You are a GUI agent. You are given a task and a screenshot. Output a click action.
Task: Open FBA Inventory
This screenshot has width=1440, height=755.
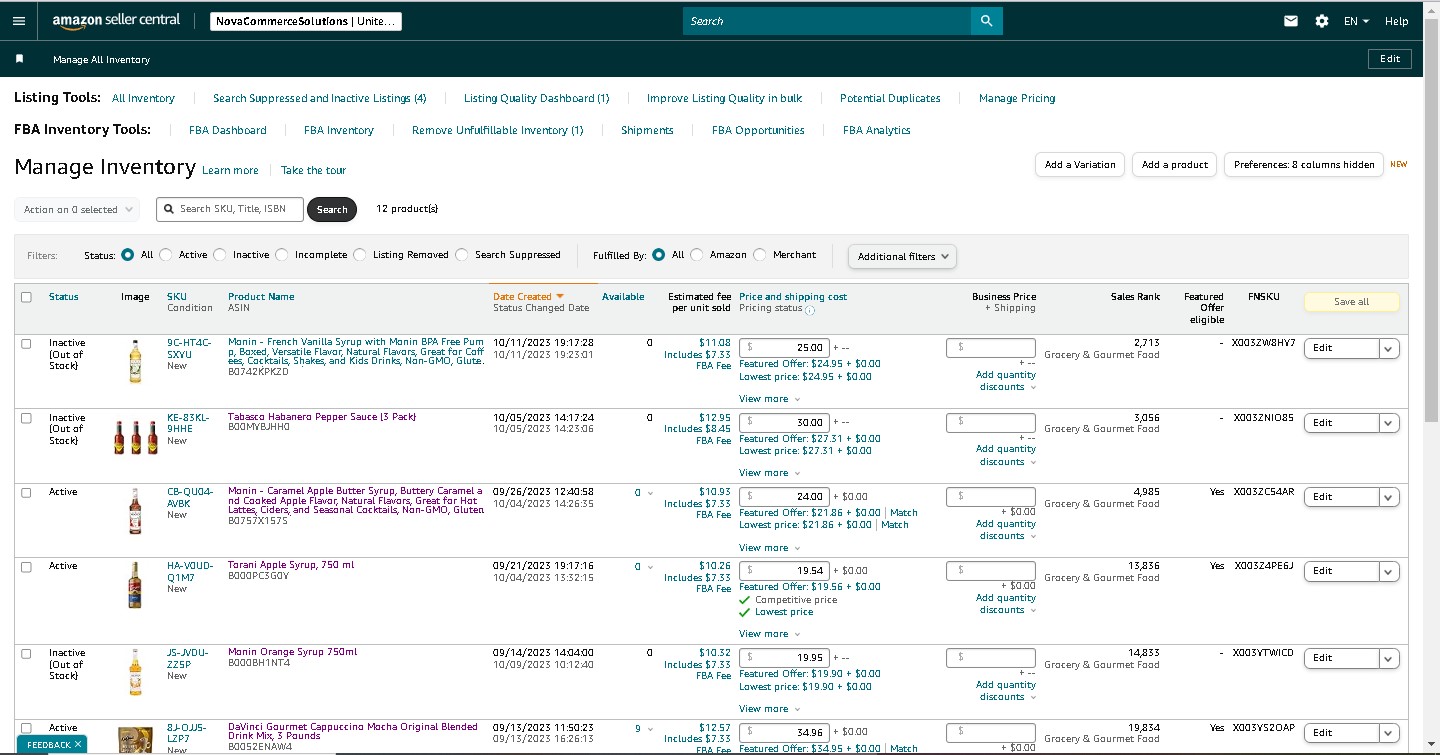click(x=339, y=130)
